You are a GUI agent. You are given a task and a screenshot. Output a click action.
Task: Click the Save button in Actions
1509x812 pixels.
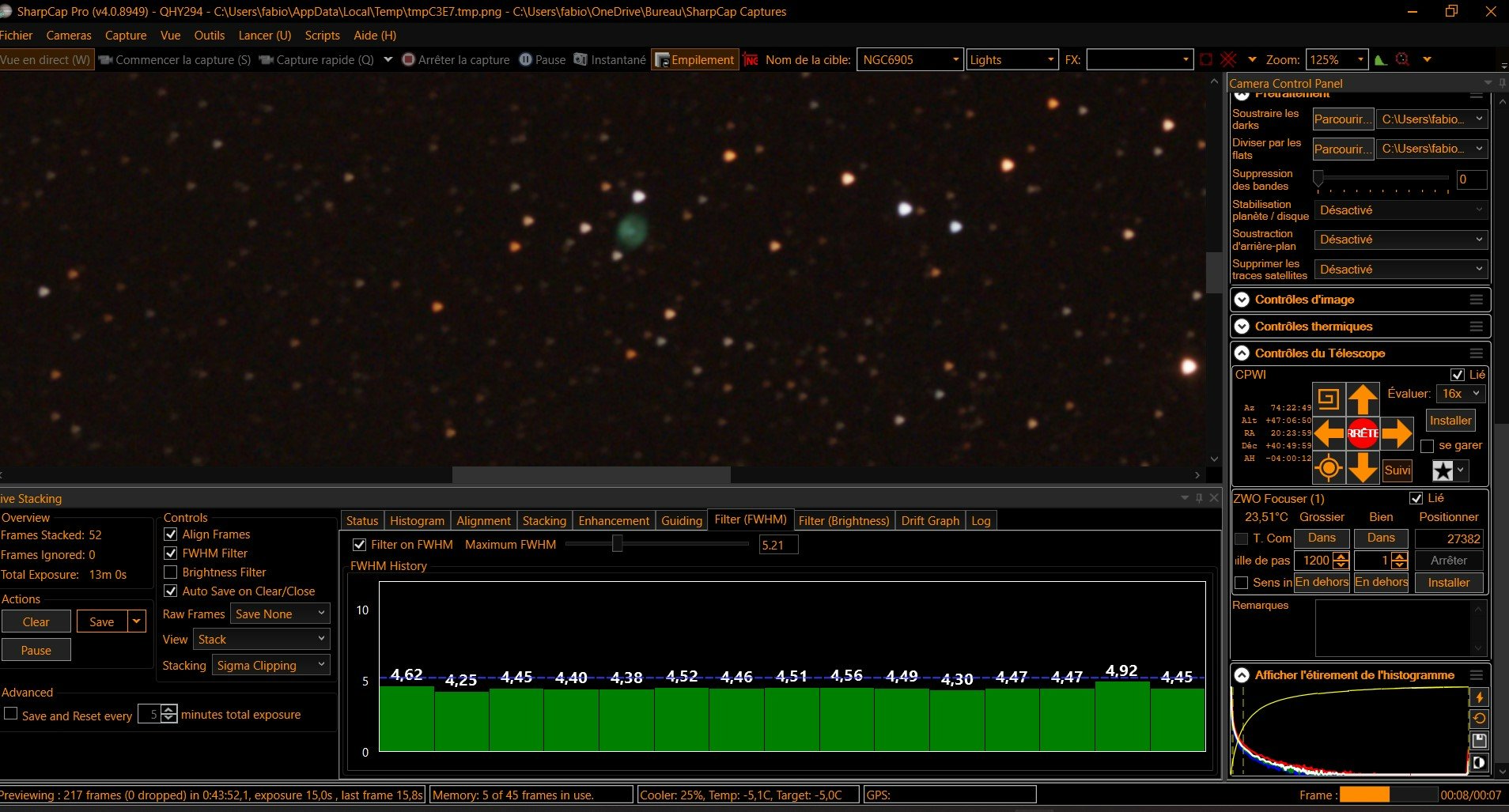102,621
